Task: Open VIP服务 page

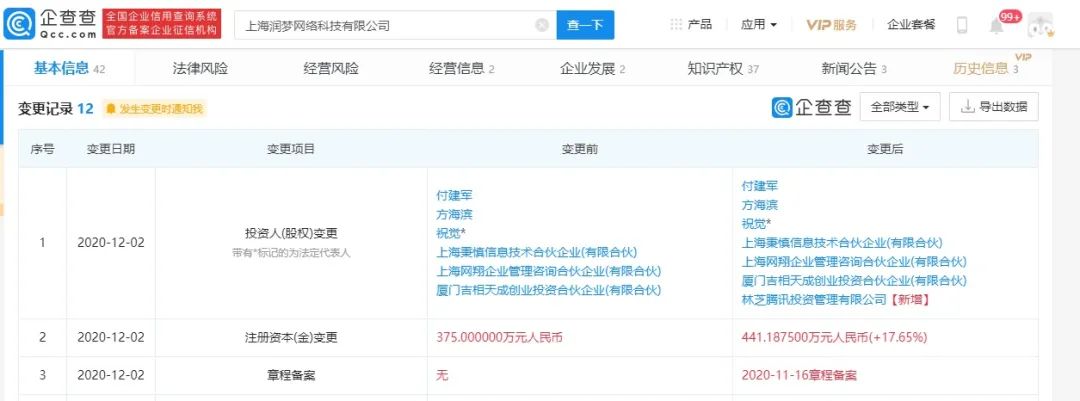Action: [x=832, y=25]
